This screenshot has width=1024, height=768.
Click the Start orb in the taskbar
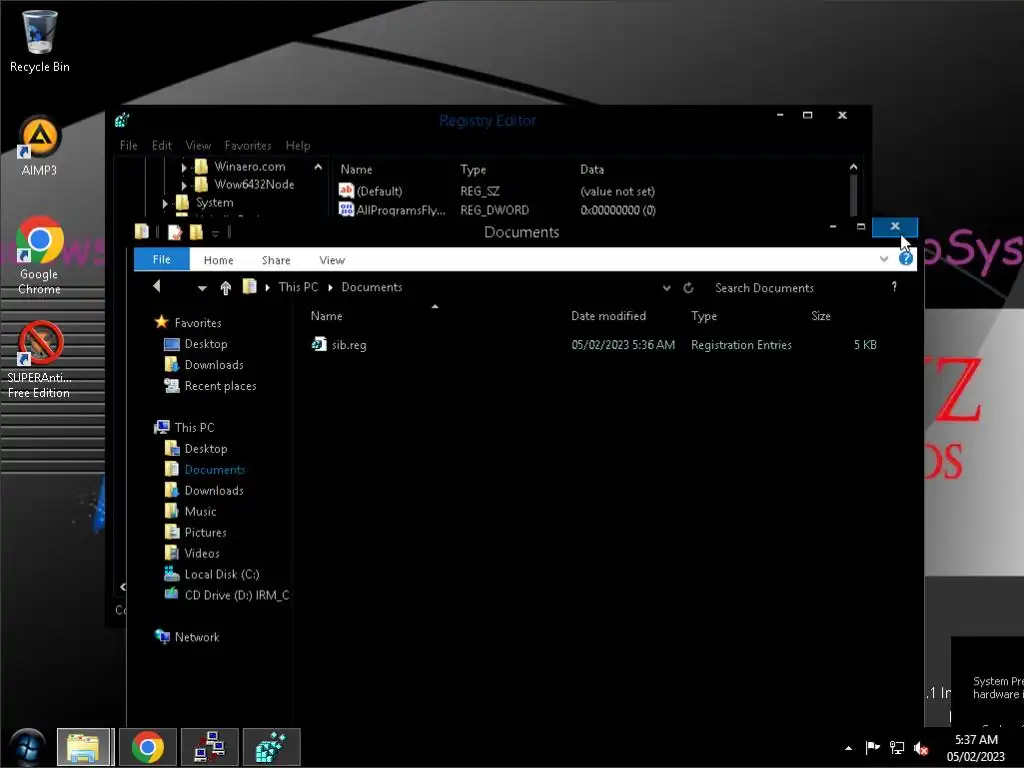27,747
